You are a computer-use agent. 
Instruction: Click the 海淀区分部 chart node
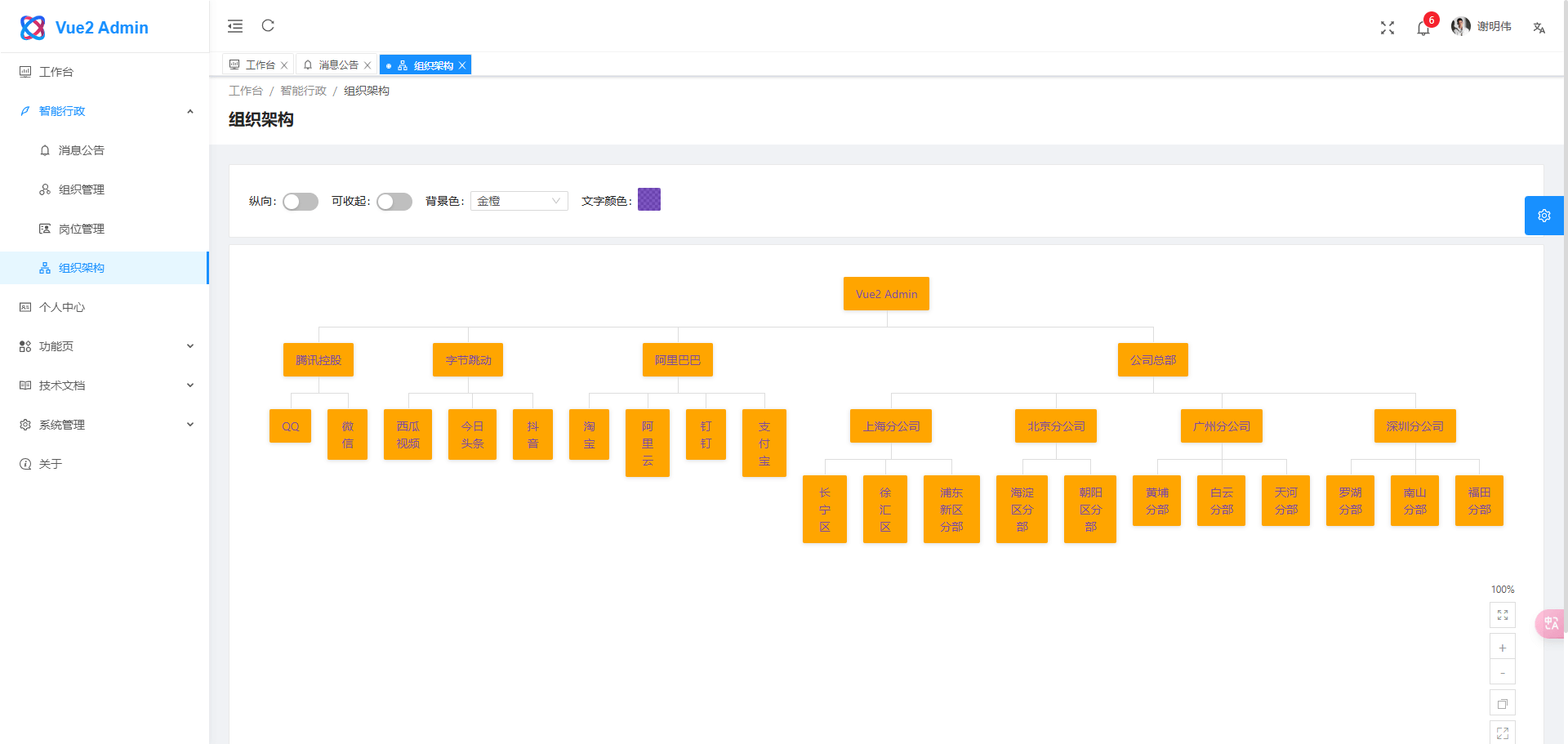[1022, 510]
